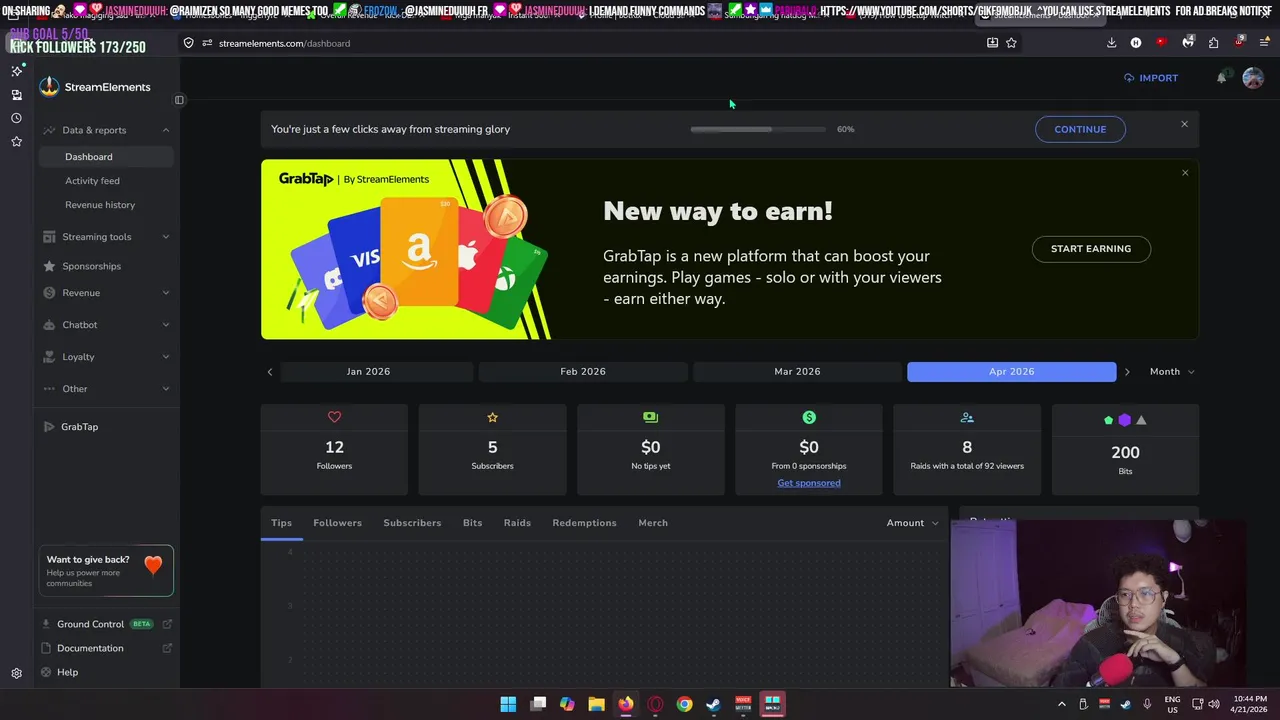This screenshot has width=1280, height=720.
Task: Open the Amount dropdown
Action: 912,523
